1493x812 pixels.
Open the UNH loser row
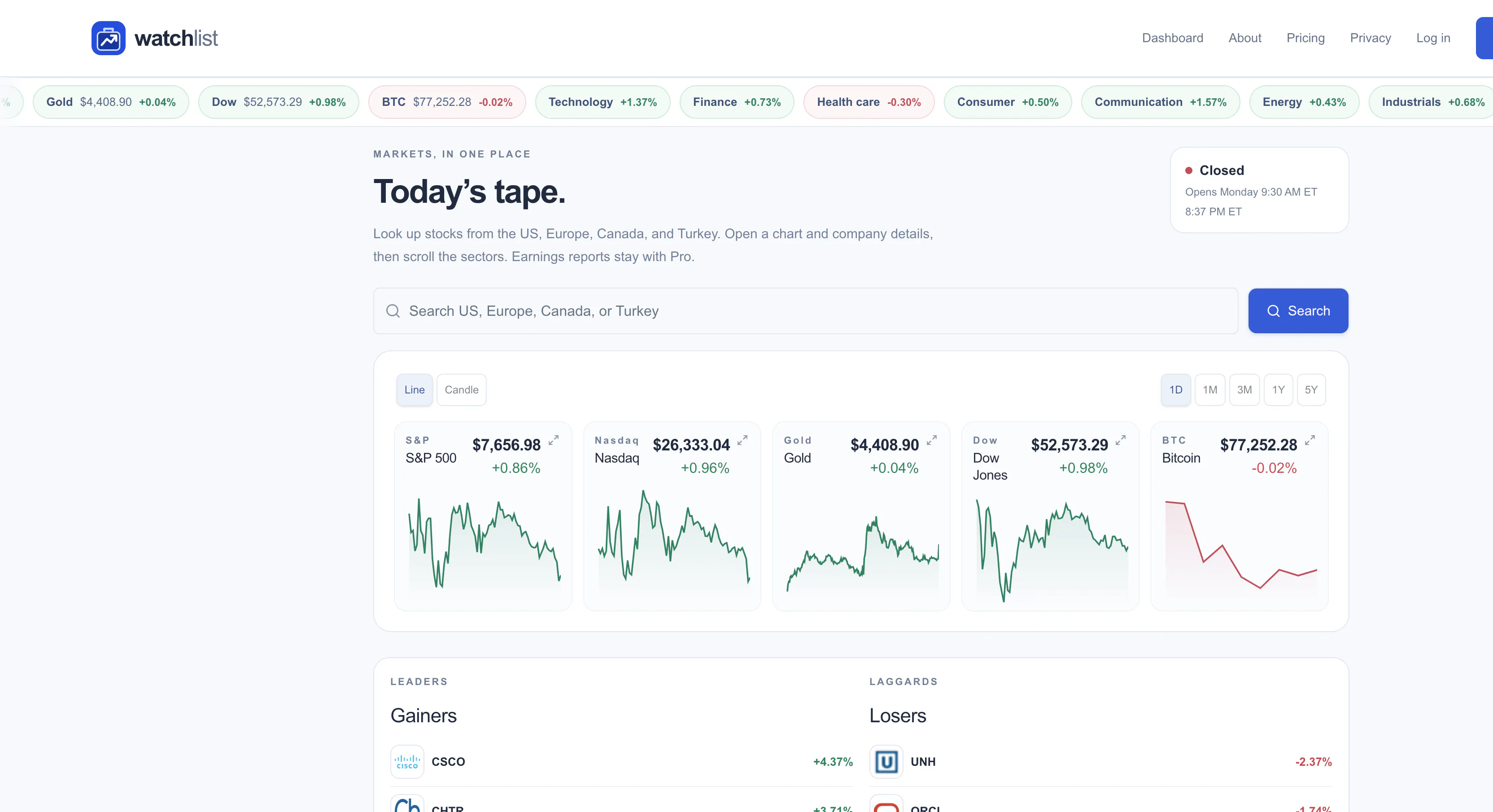(1100, 762)
